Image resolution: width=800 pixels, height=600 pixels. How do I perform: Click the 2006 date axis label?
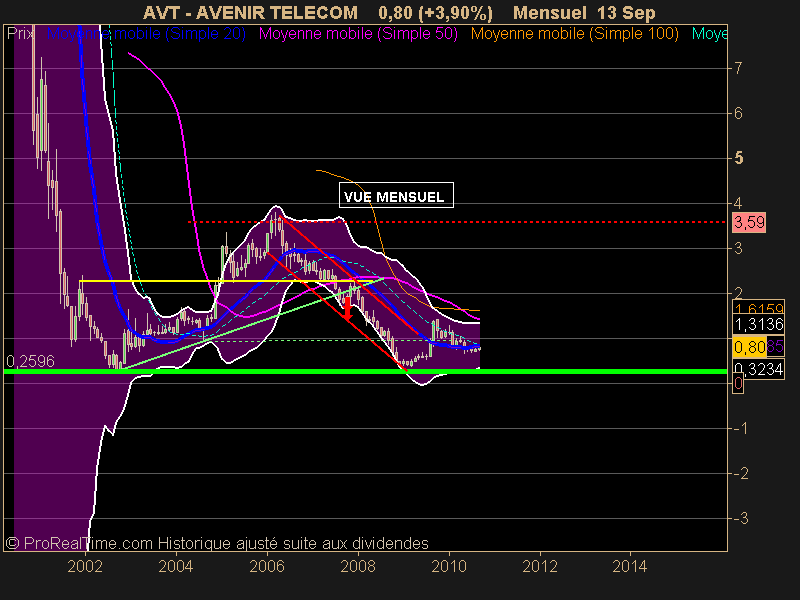click(267, 566)
